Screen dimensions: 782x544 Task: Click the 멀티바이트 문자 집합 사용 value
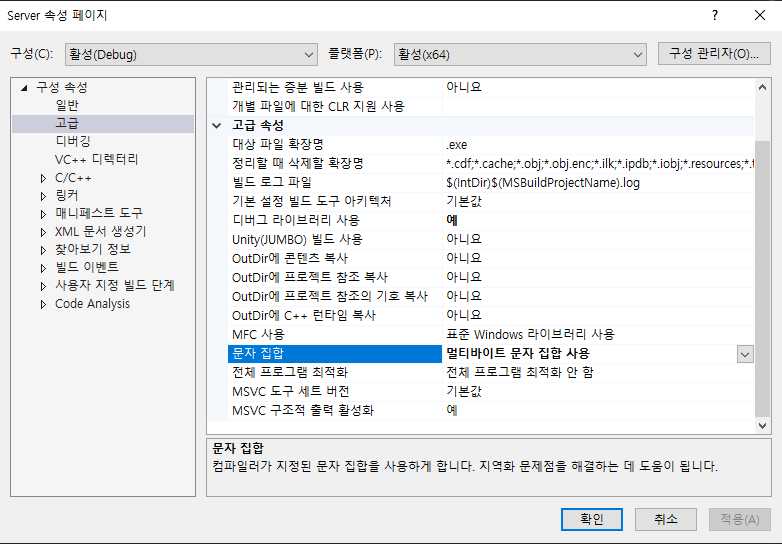518,354
